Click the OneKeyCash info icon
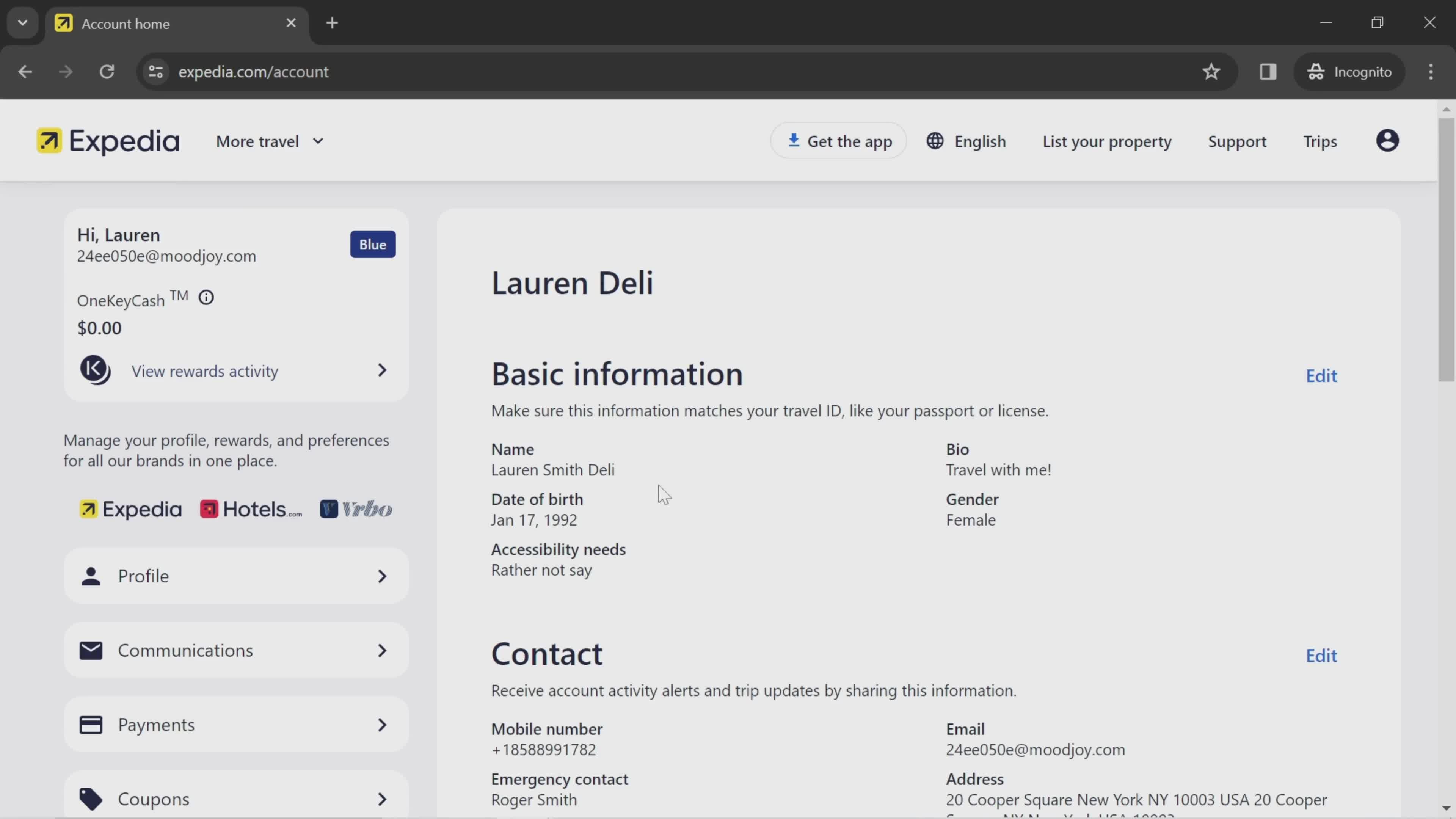The image size is (1456, 819). tap(206, 297)
